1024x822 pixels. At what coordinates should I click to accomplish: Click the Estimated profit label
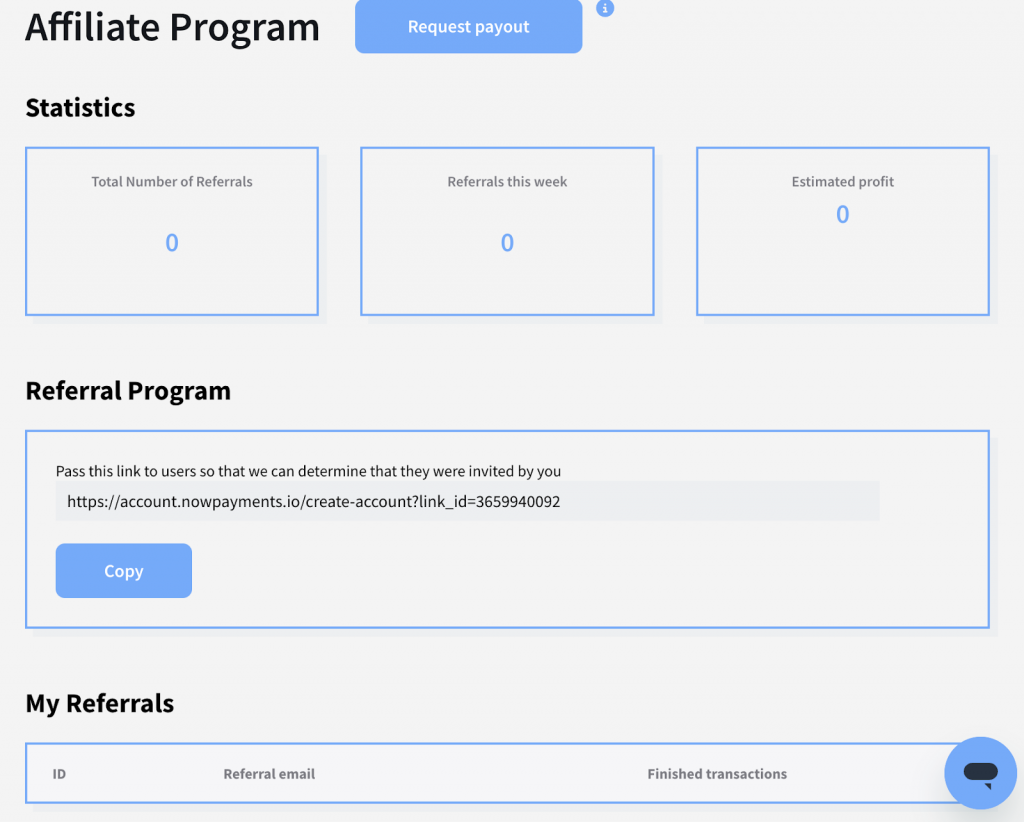click(x=842, y=182)
